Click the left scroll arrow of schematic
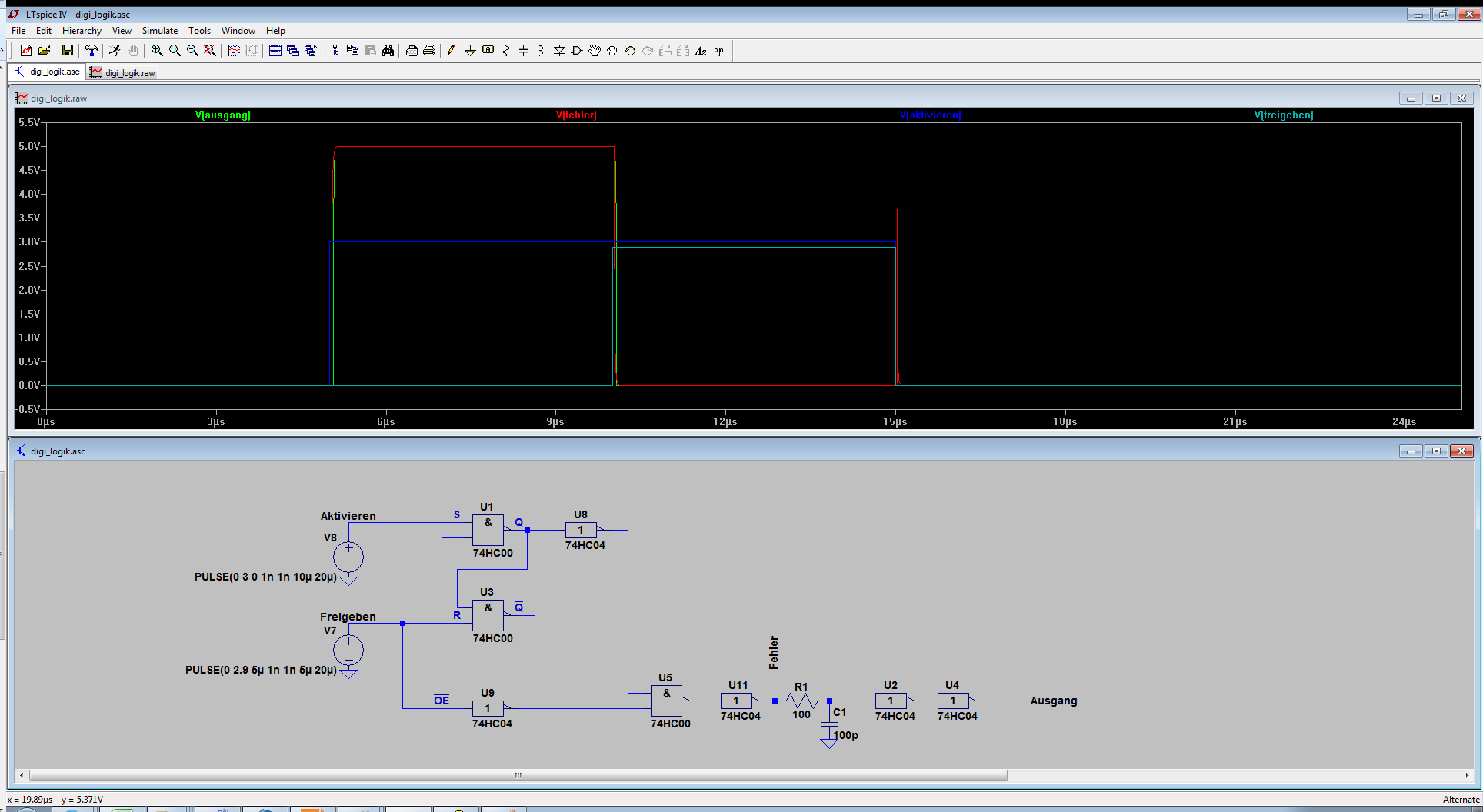 (22, 775)
